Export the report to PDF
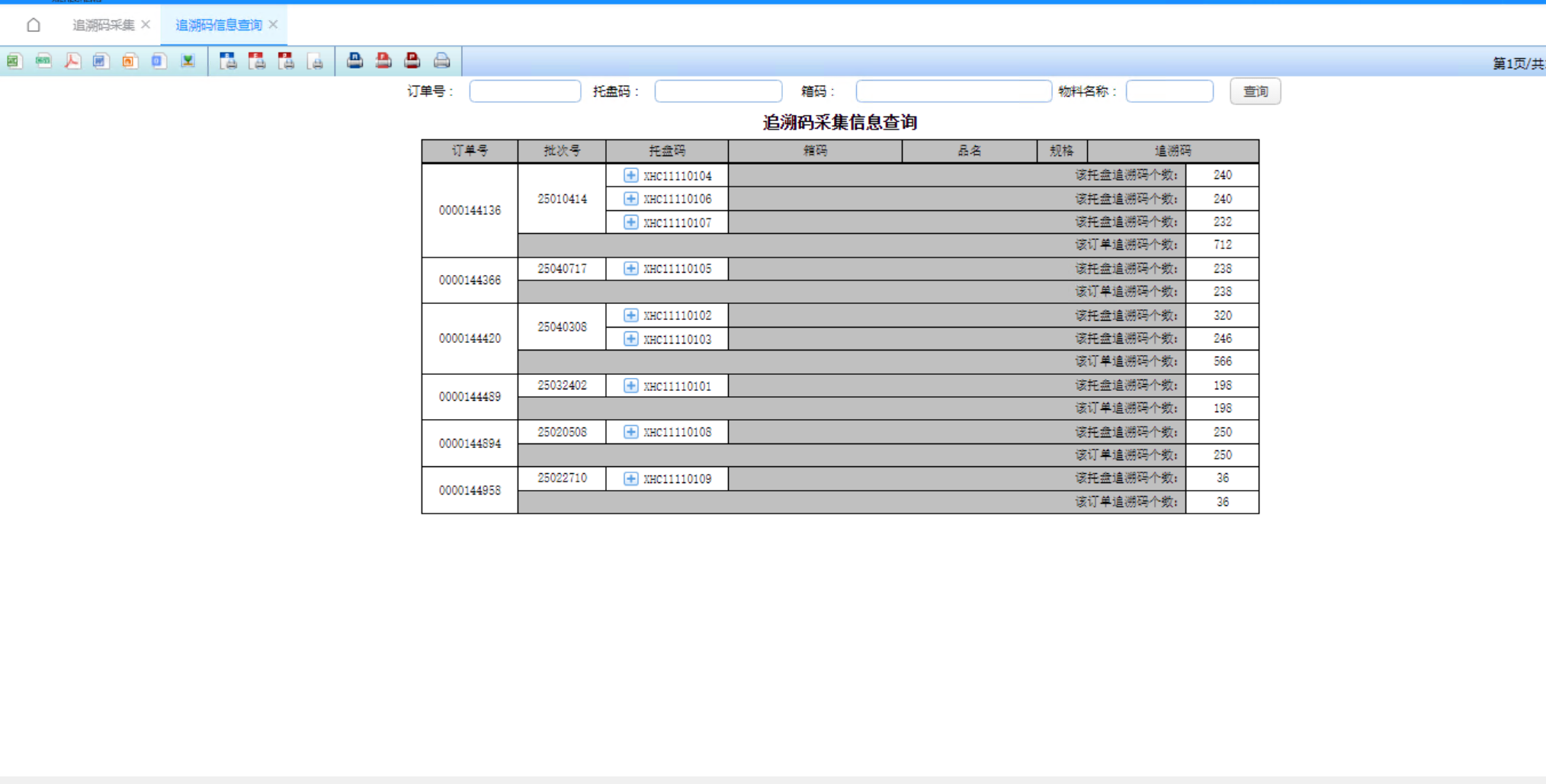 (x=72, y=61)
